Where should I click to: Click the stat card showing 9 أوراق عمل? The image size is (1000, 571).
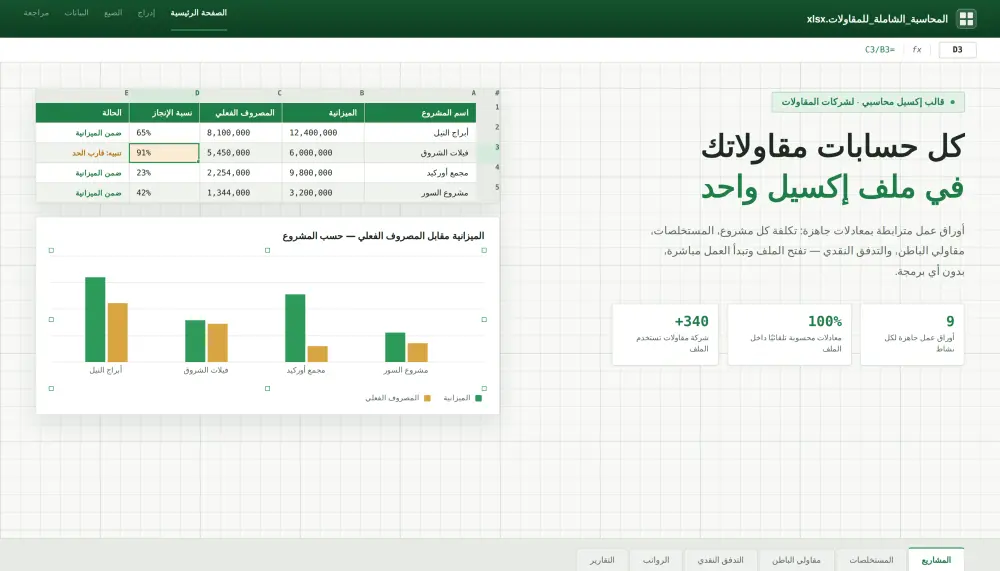click(912, 334)
